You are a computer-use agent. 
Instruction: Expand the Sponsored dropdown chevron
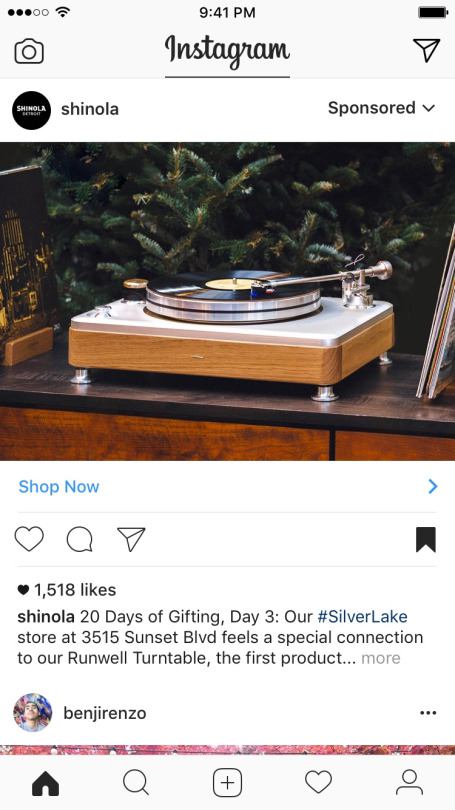(429, 108)
